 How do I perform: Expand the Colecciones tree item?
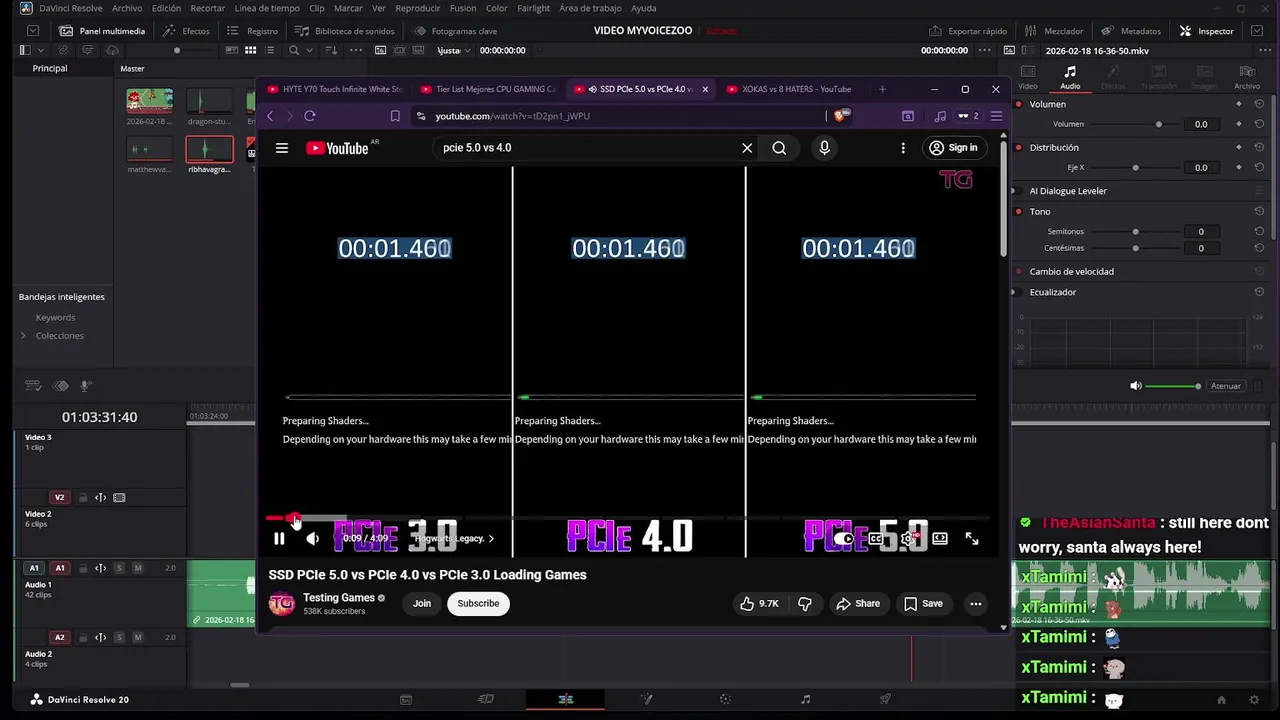(23, 335)
